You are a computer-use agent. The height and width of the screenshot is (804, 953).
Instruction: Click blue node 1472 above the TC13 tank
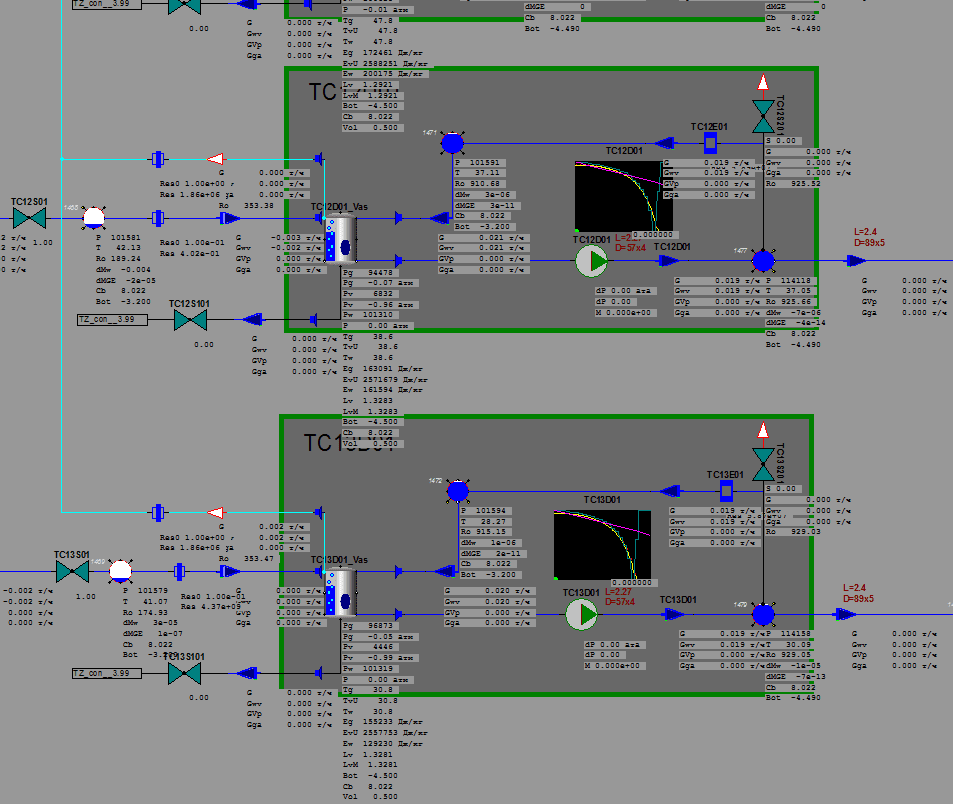pos(458,491)
